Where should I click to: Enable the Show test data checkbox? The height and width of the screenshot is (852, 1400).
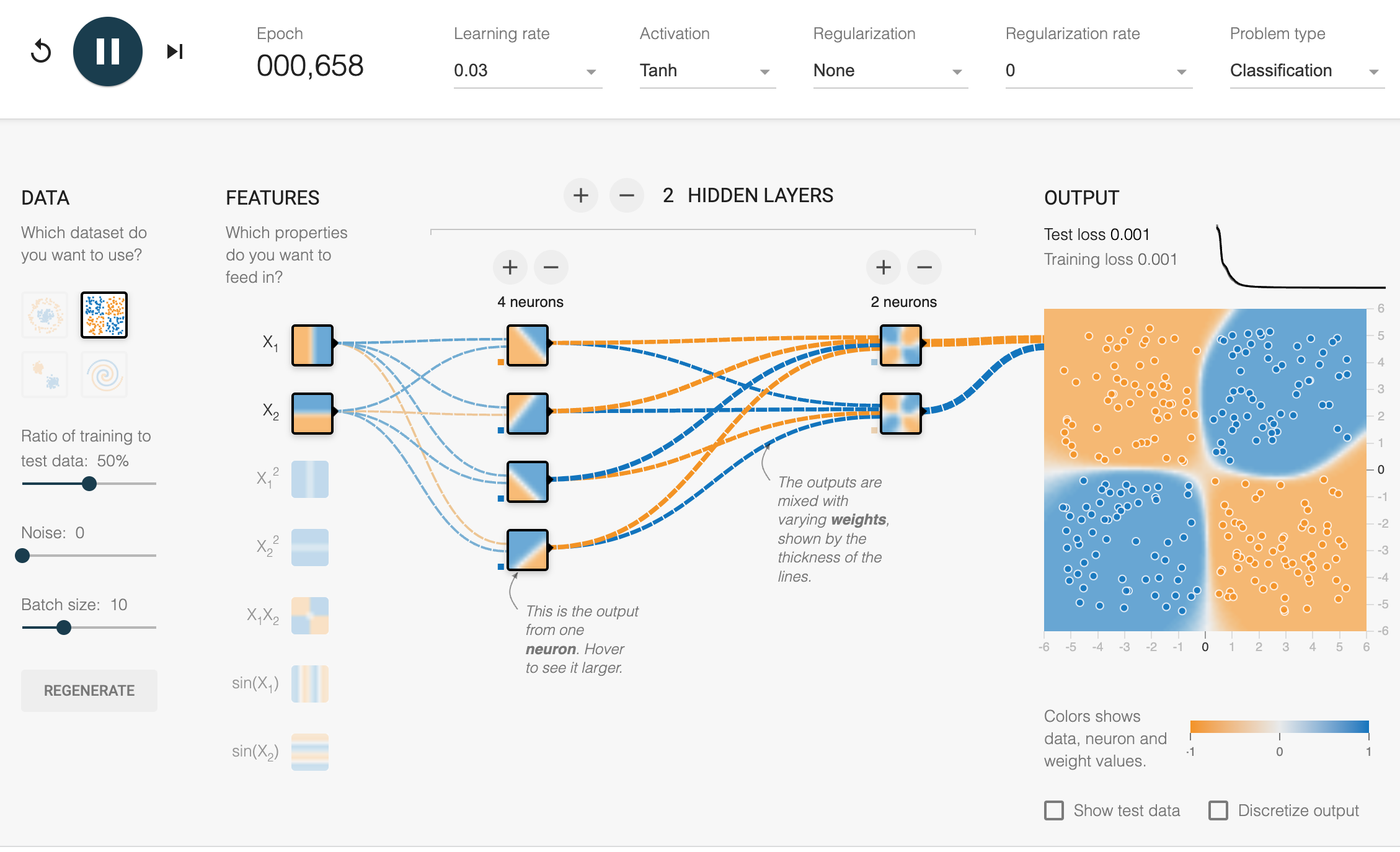1054,810
